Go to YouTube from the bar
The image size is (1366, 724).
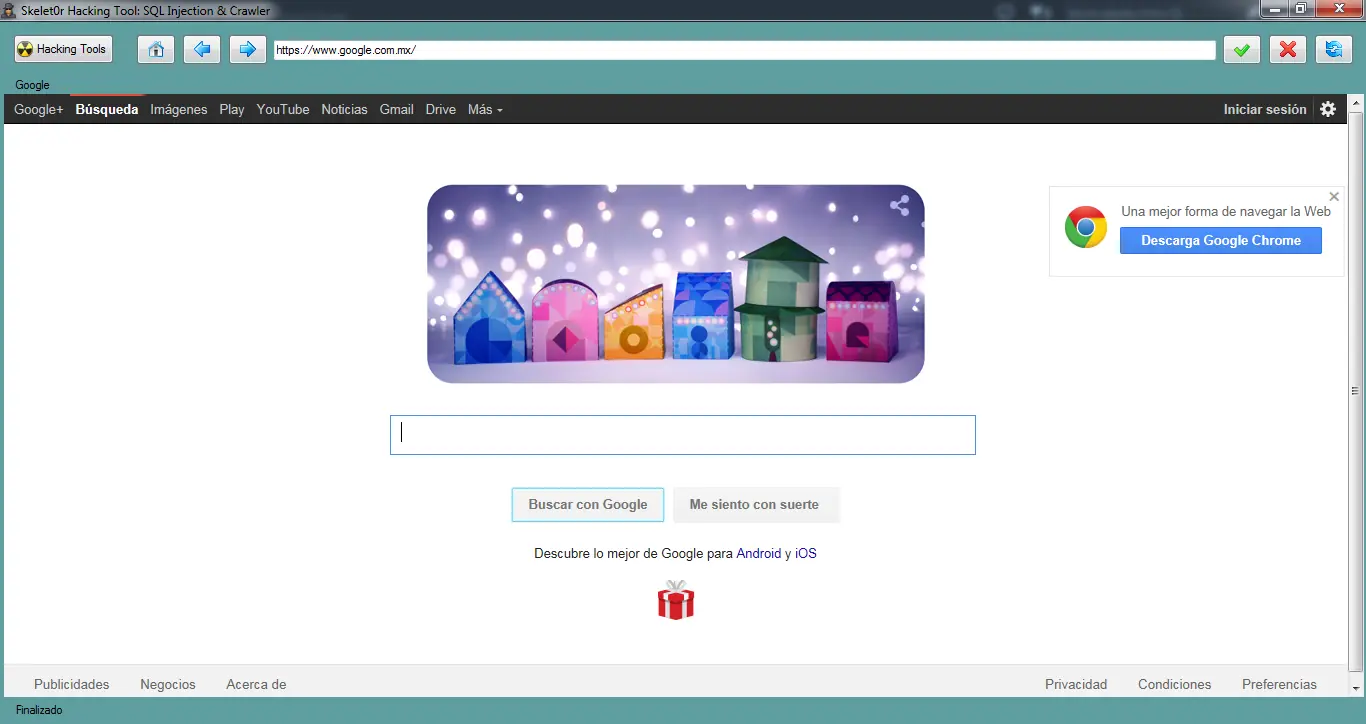[x=283, y=109]
